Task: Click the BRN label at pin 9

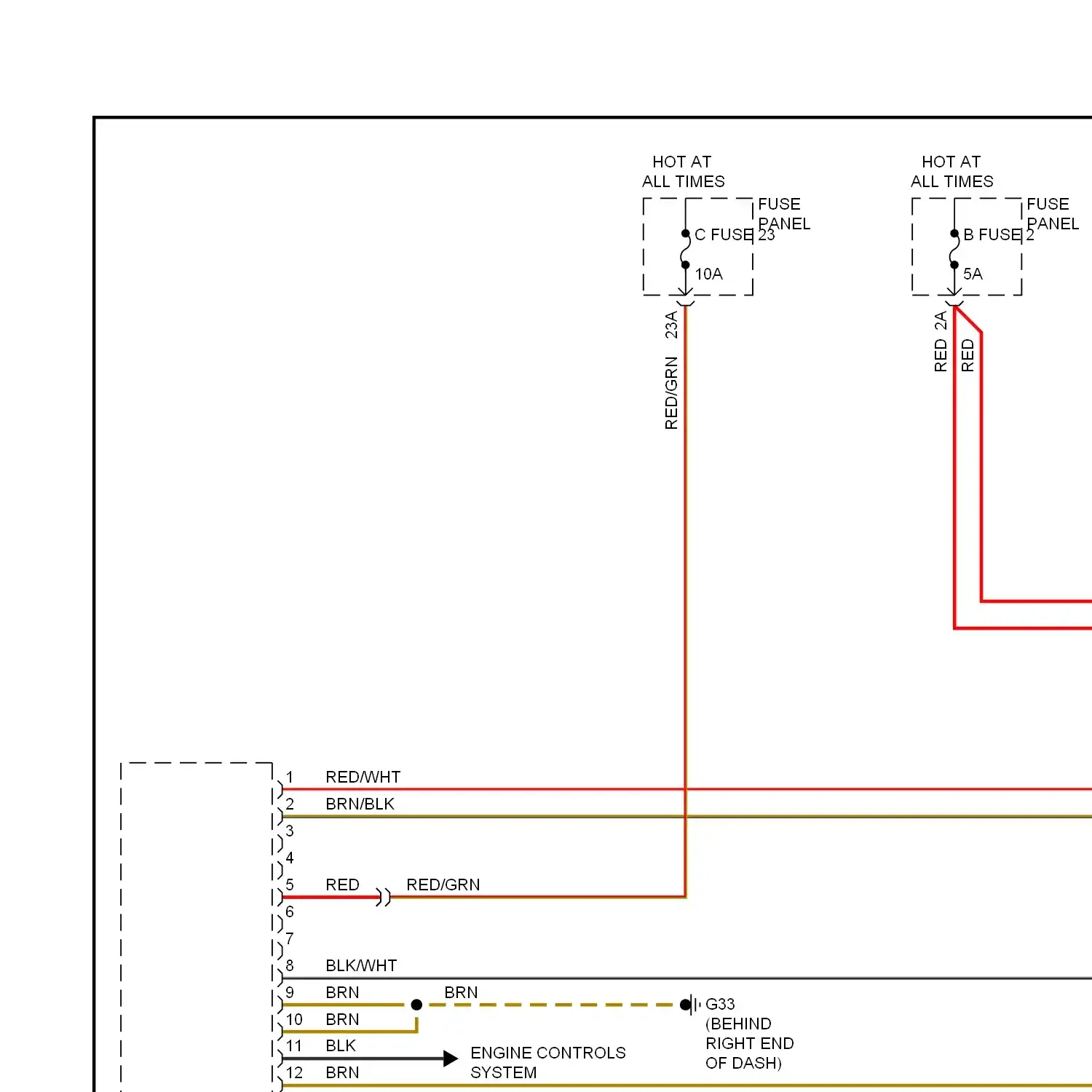Action: coord(342,992)
